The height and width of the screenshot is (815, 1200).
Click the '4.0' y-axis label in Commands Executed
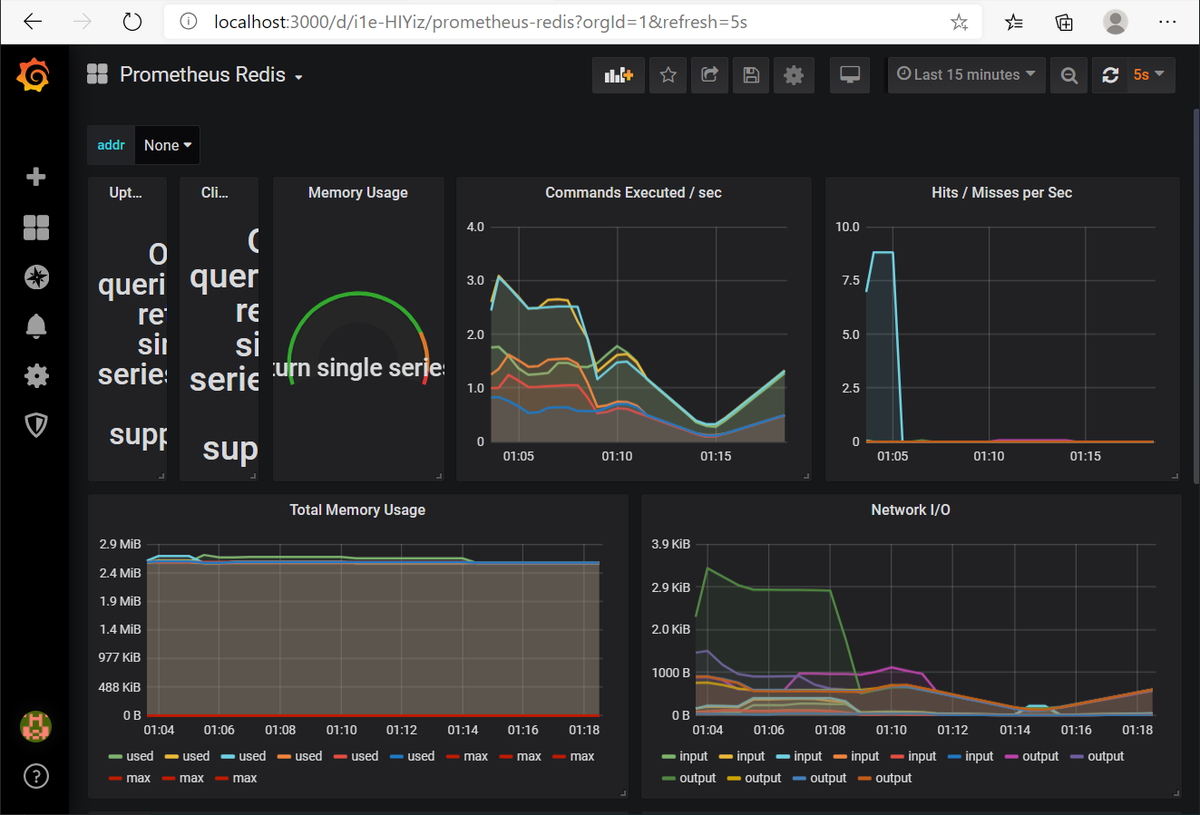point(475,227)
